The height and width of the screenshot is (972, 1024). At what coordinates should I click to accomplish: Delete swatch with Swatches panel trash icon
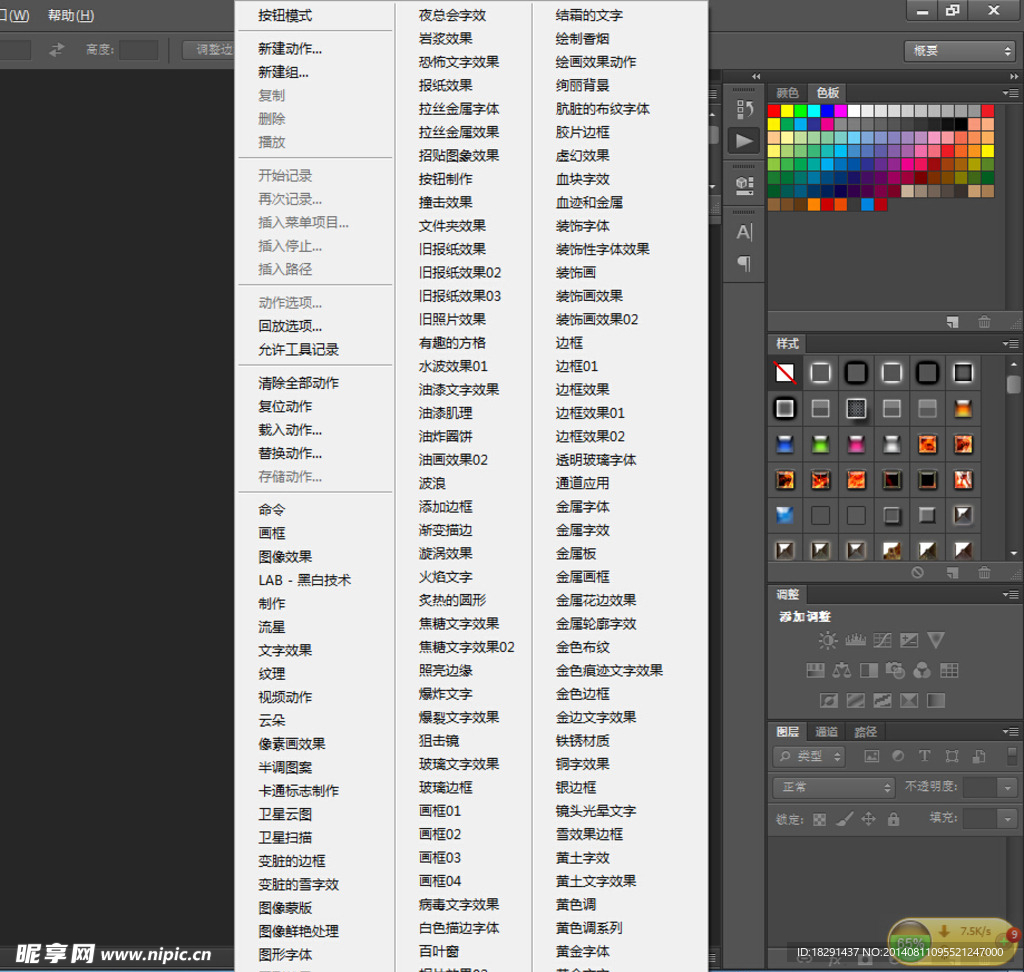(984, 321)
